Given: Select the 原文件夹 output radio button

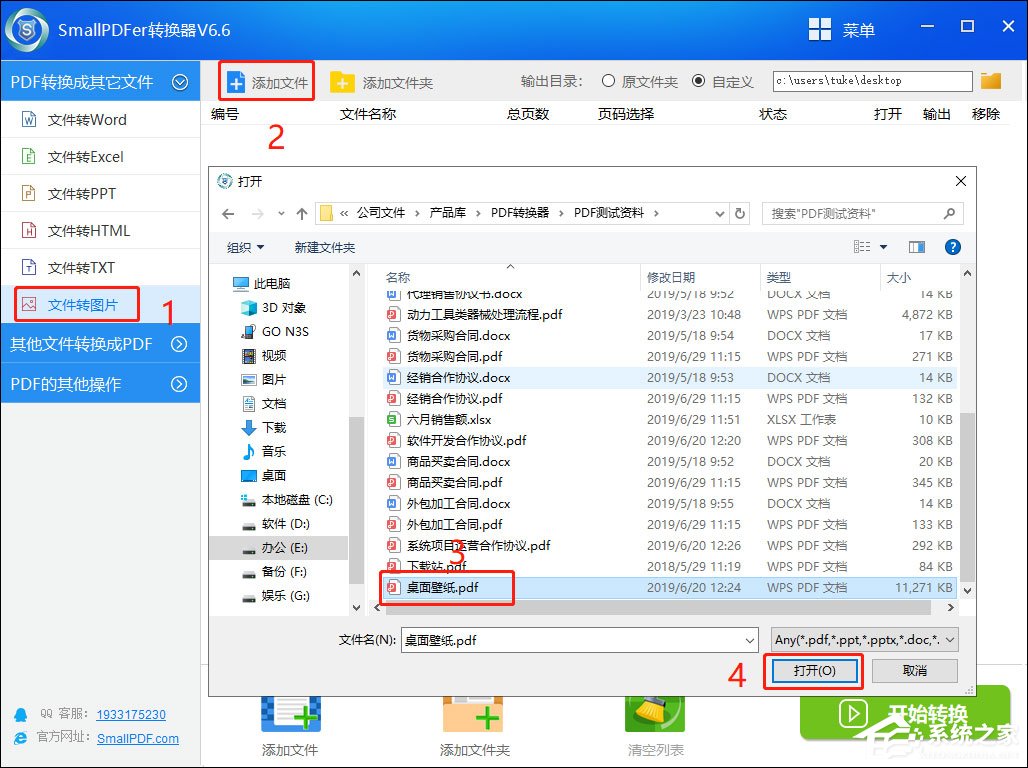Looking at the screenshot, I should 607,82.
